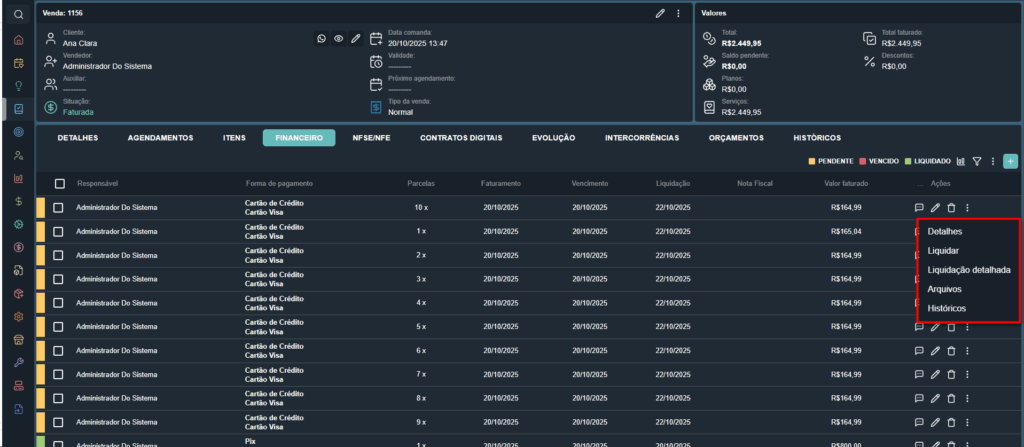Choose Liquidação detalhada from the context menu
This screenshot has width=1024, height=447.
pos(968,270)
